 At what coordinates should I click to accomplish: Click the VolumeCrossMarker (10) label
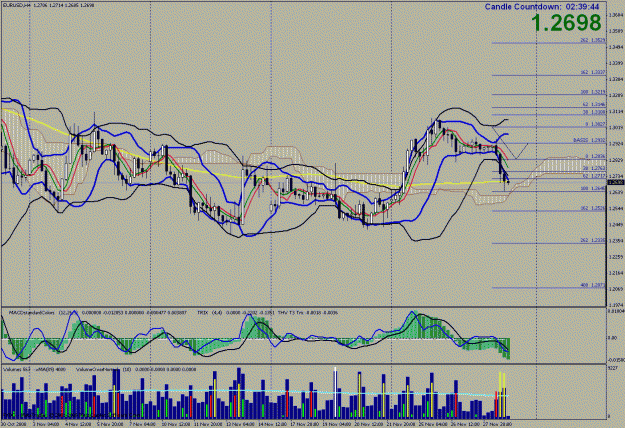(104, 369)
